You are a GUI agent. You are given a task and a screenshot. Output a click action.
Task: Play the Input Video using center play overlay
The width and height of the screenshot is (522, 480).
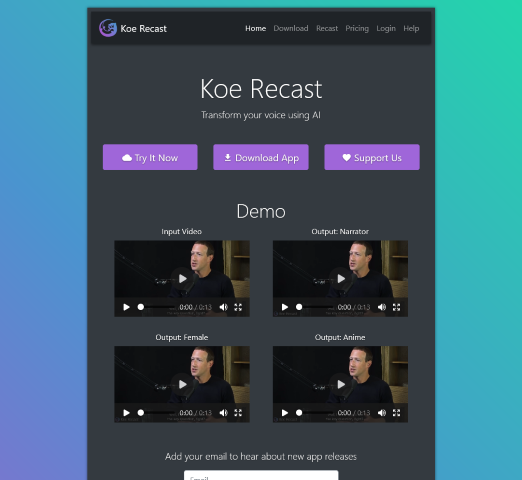point(182,278)
